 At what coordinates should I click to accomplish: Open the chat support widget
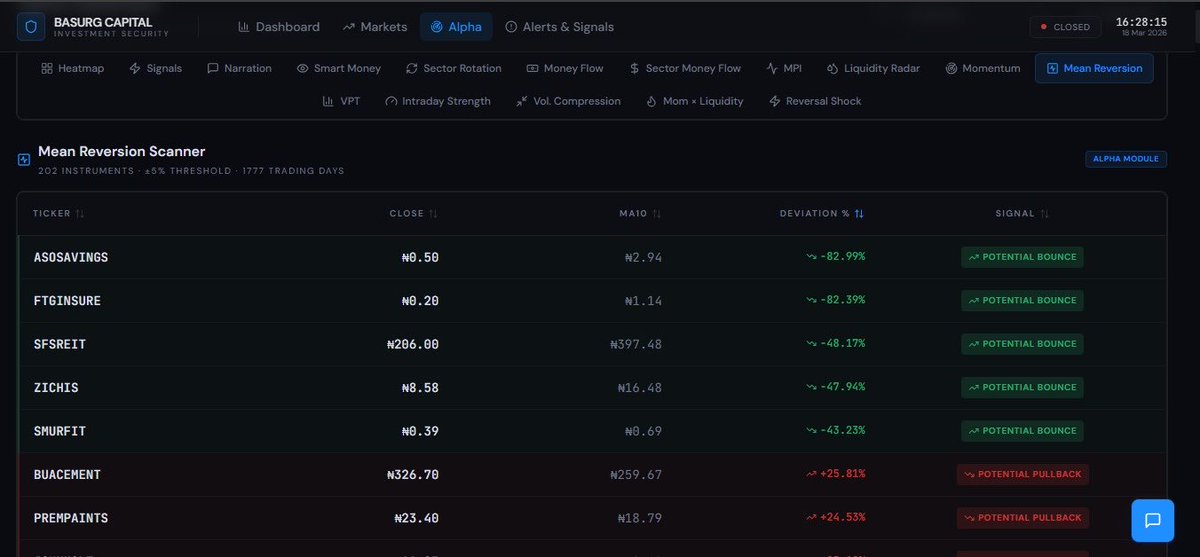pos(1152,520)
